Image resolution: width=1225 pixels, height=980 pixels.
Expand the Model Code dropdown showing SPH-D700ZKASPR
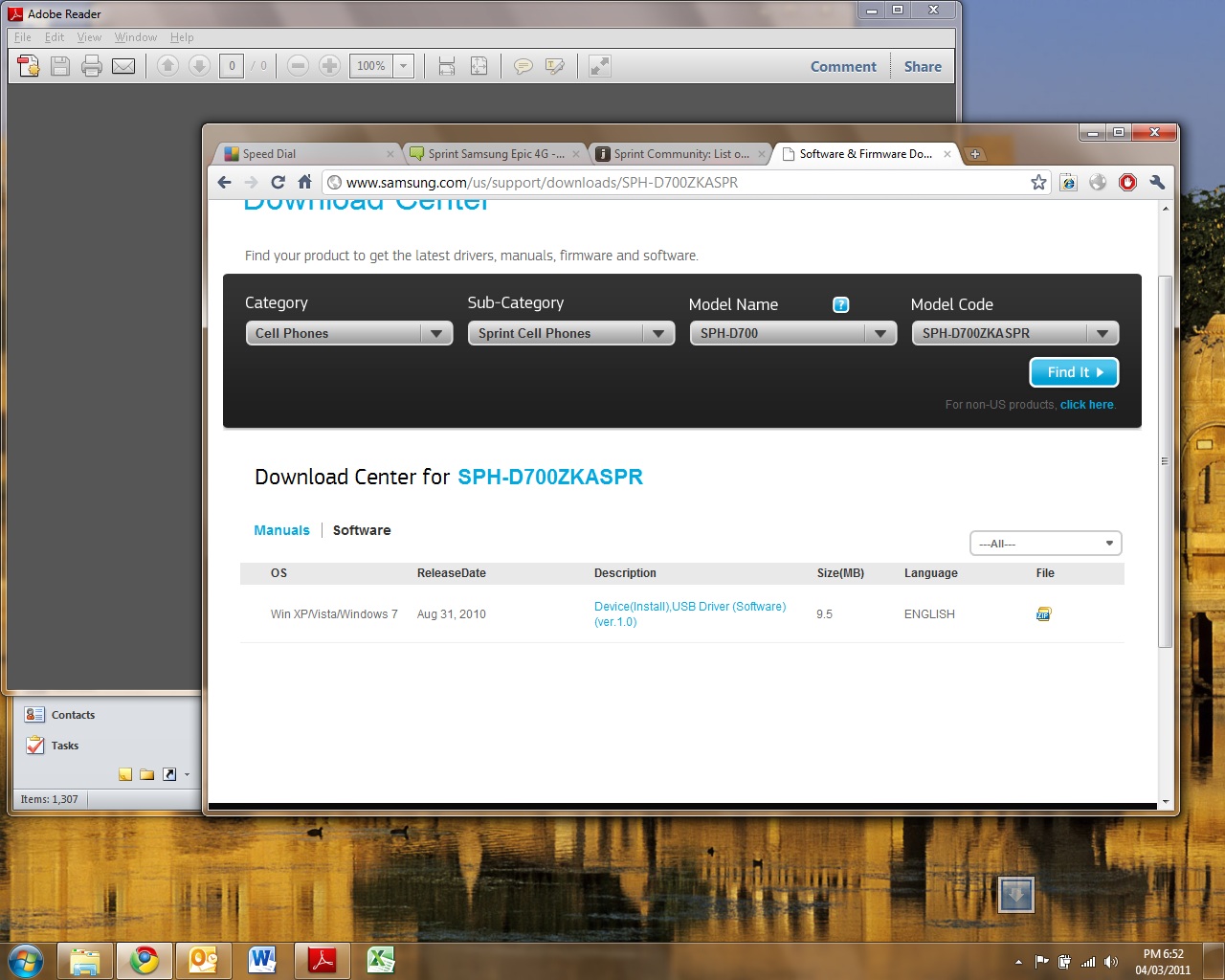tap(1015, 333)
